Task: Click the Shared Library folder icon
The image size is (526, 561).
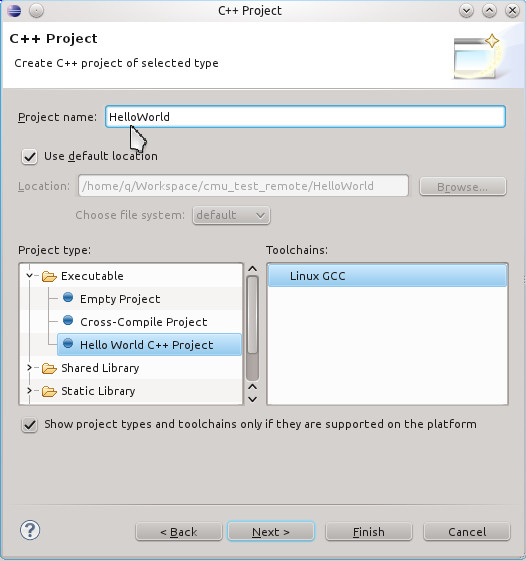Action: point(49,368)
